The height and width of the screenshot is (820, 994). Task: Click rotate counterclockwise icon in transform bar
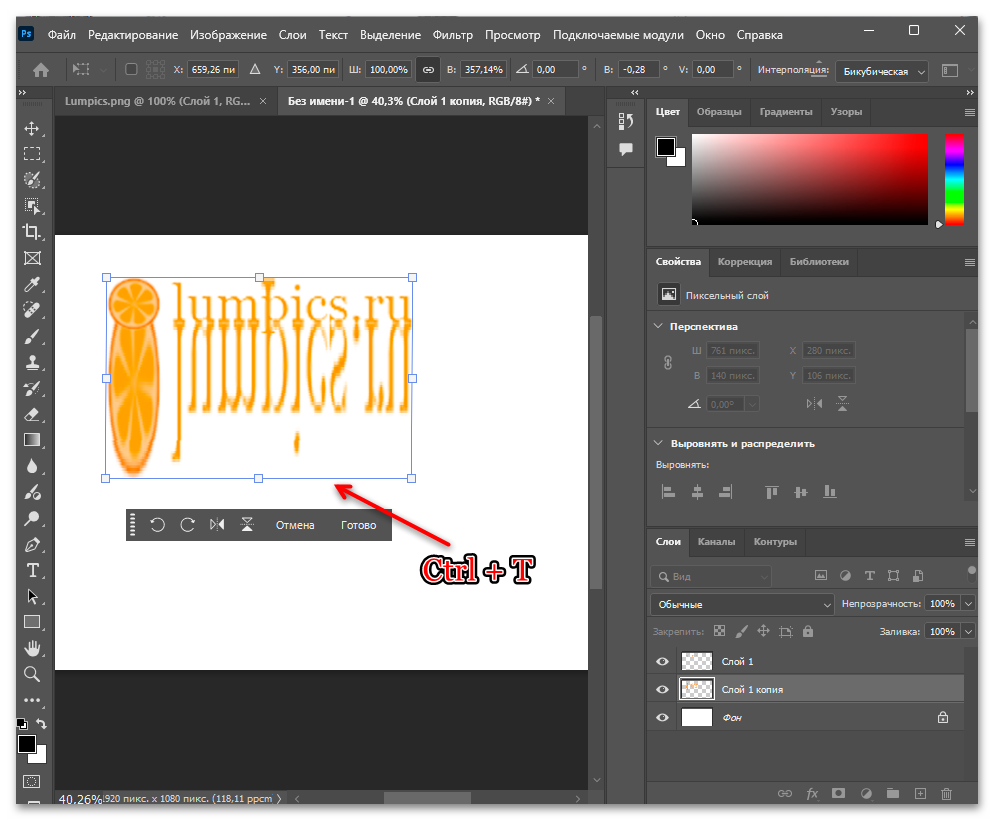(157, 525)
